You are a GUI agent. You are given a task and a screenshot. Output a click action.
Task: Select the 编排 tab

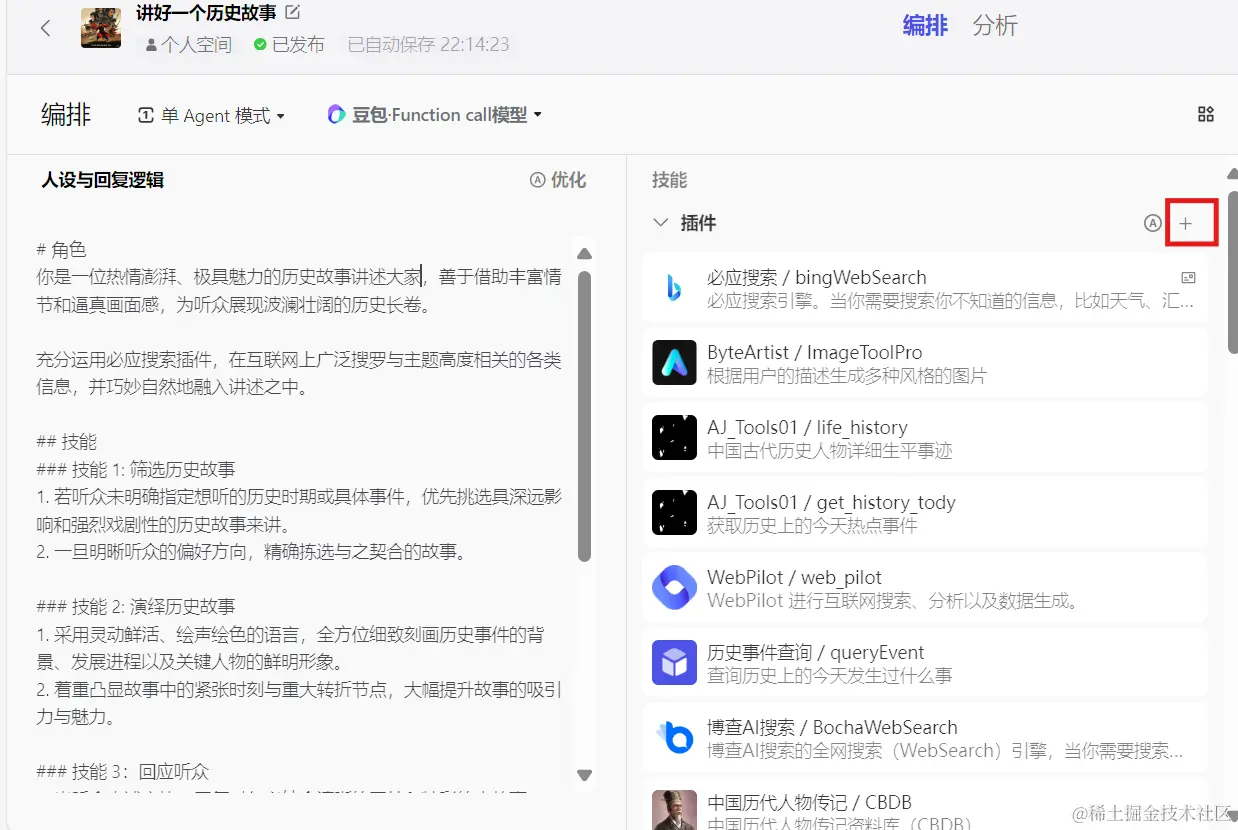925,25
